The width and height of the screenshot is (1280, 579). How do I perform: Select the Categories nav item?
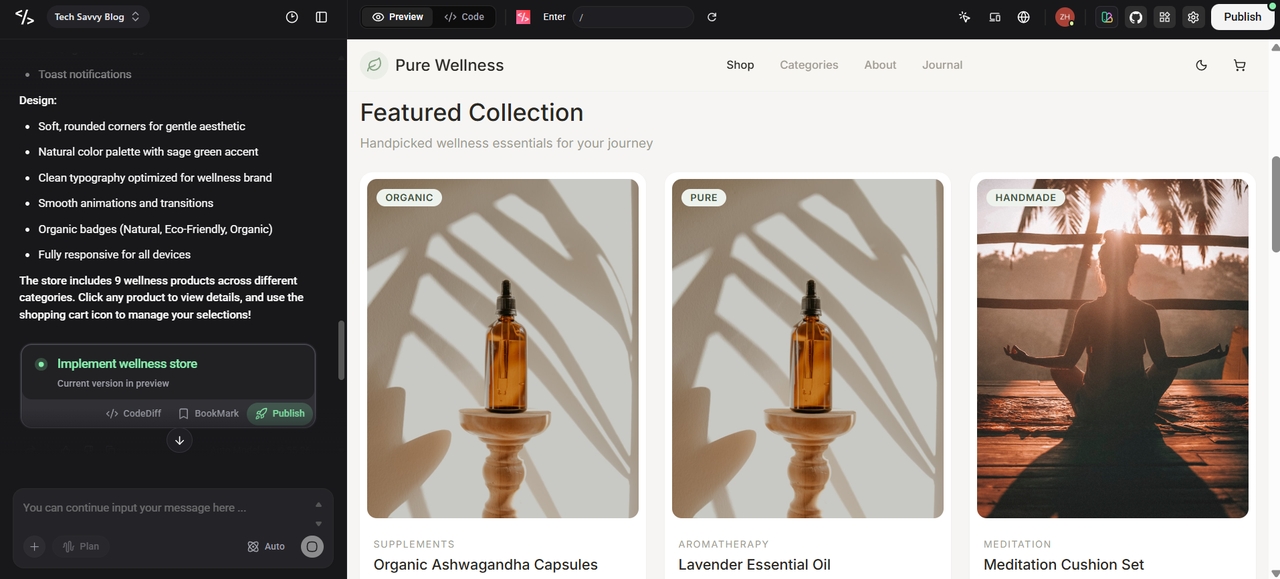(x=809, y=65)
